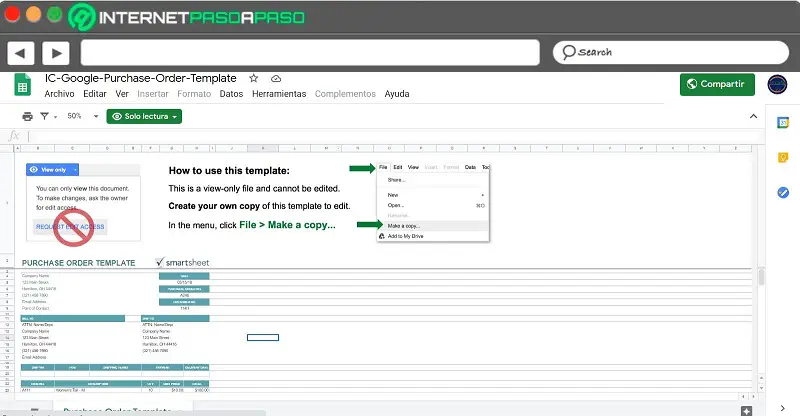Click the Google Sheets logo icon
This screenshot has height=416, width=800.
pyautogui.click(x=22, y=85)
